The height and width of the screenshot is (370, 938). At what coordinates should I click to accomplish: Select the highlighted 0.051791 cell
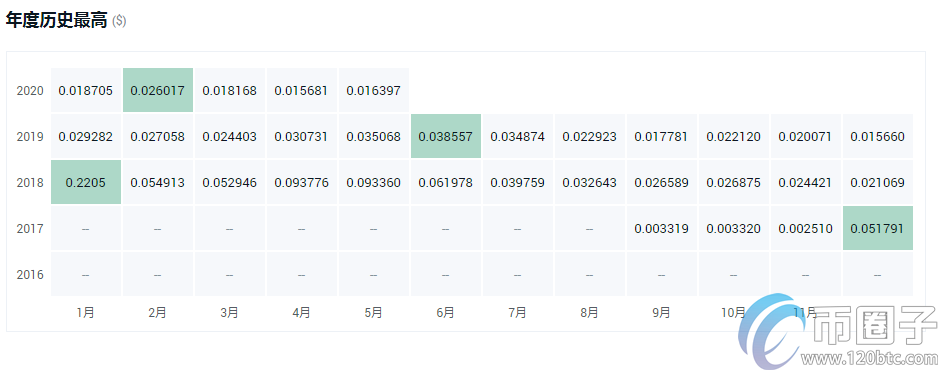pos(878,228)
